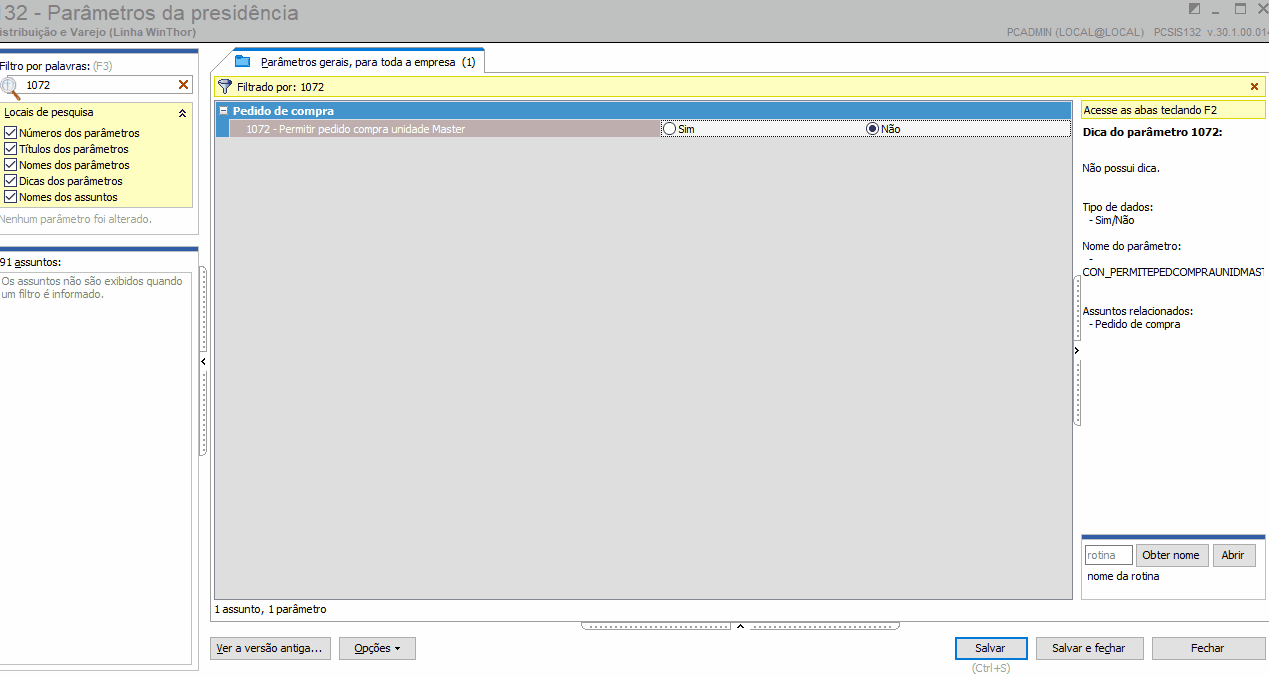Click the folder icon on the tab
This screenshot has width=1269, height=677.
pos(242,61)
